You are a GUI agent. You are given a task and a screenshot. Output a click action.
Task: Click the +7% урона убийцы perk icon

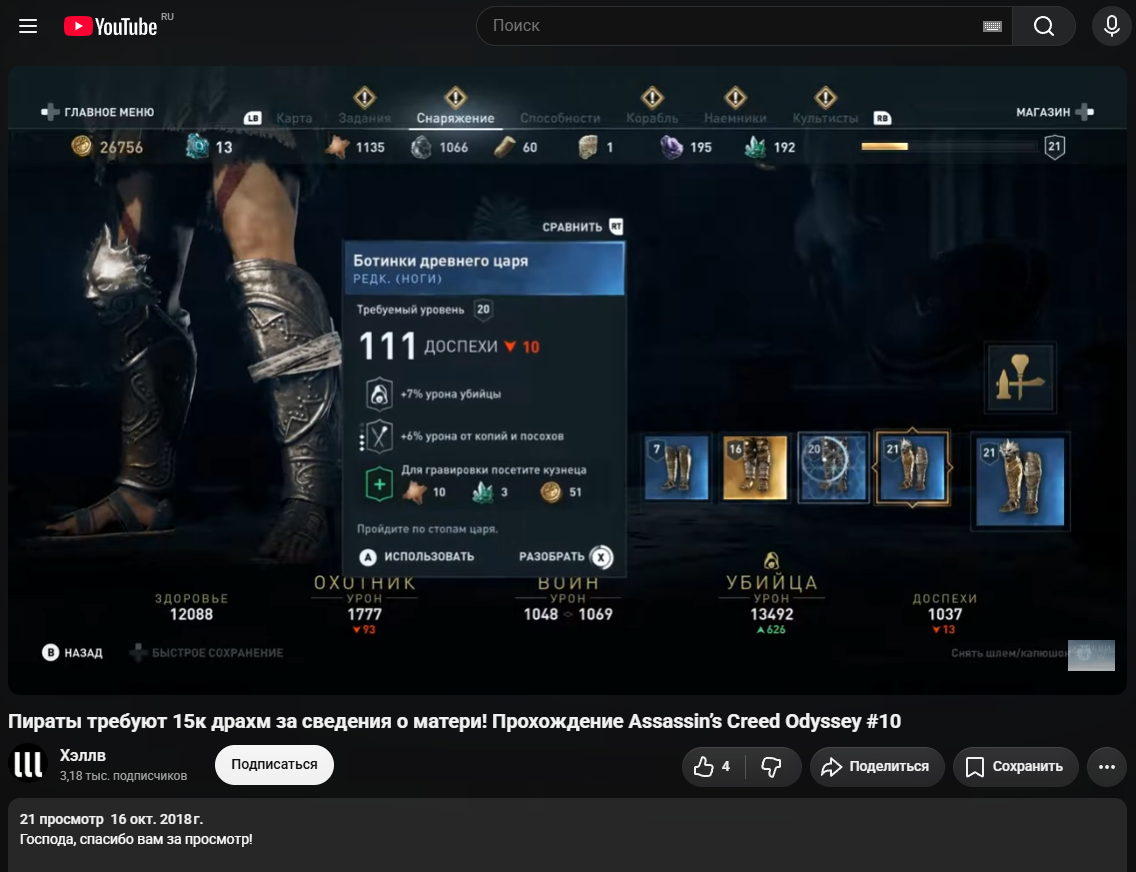coord(379,394)
